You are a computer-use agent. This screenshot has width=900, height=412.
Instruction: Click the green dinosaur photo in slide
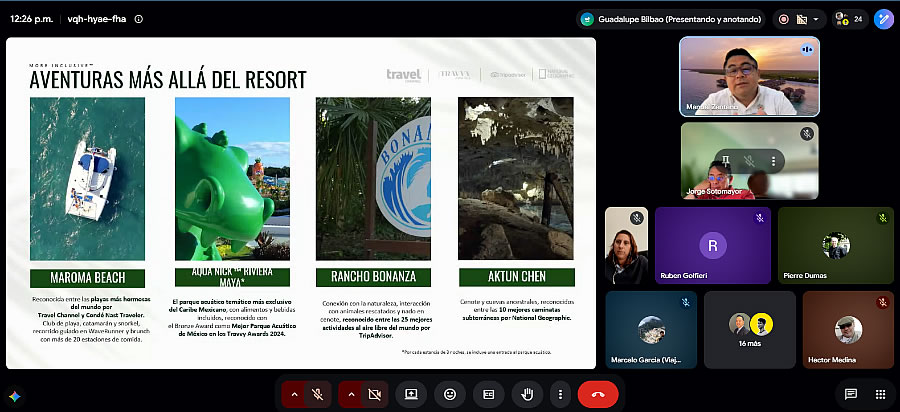tap(232, 179)
